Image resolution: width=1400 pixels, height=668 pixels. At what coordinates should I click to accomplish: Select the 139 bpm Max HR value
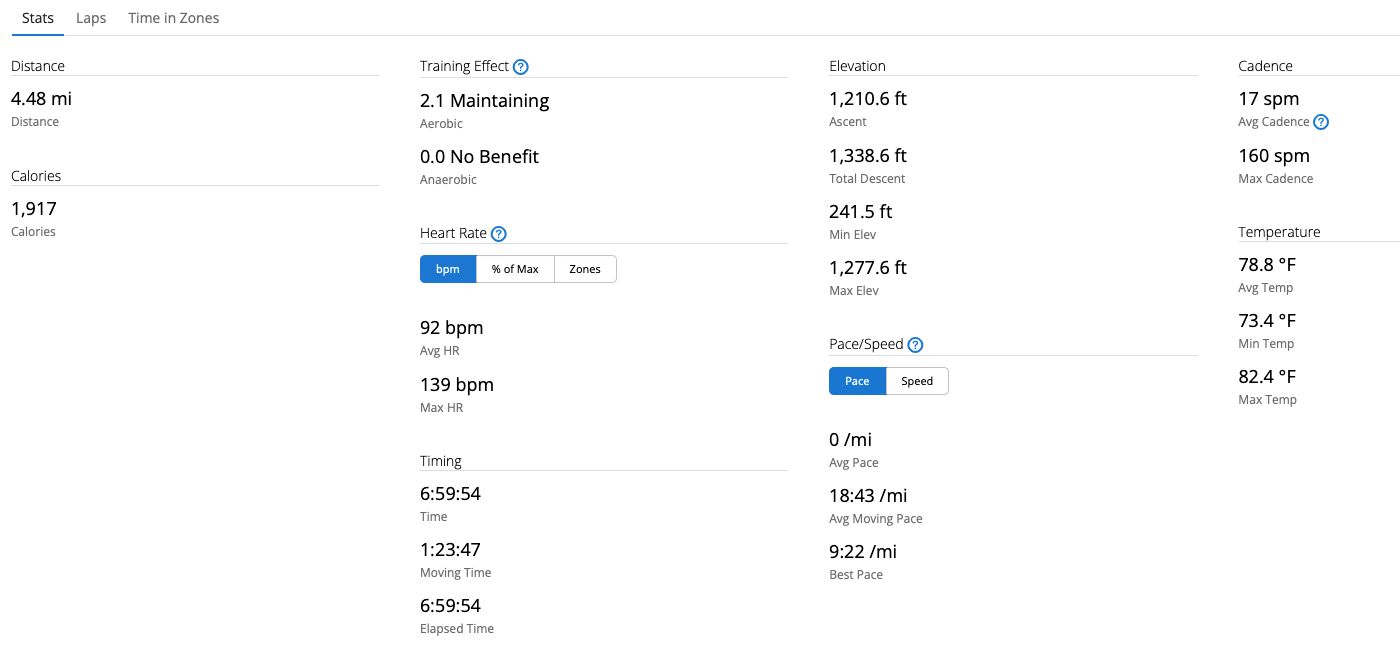tap(457, 385)
